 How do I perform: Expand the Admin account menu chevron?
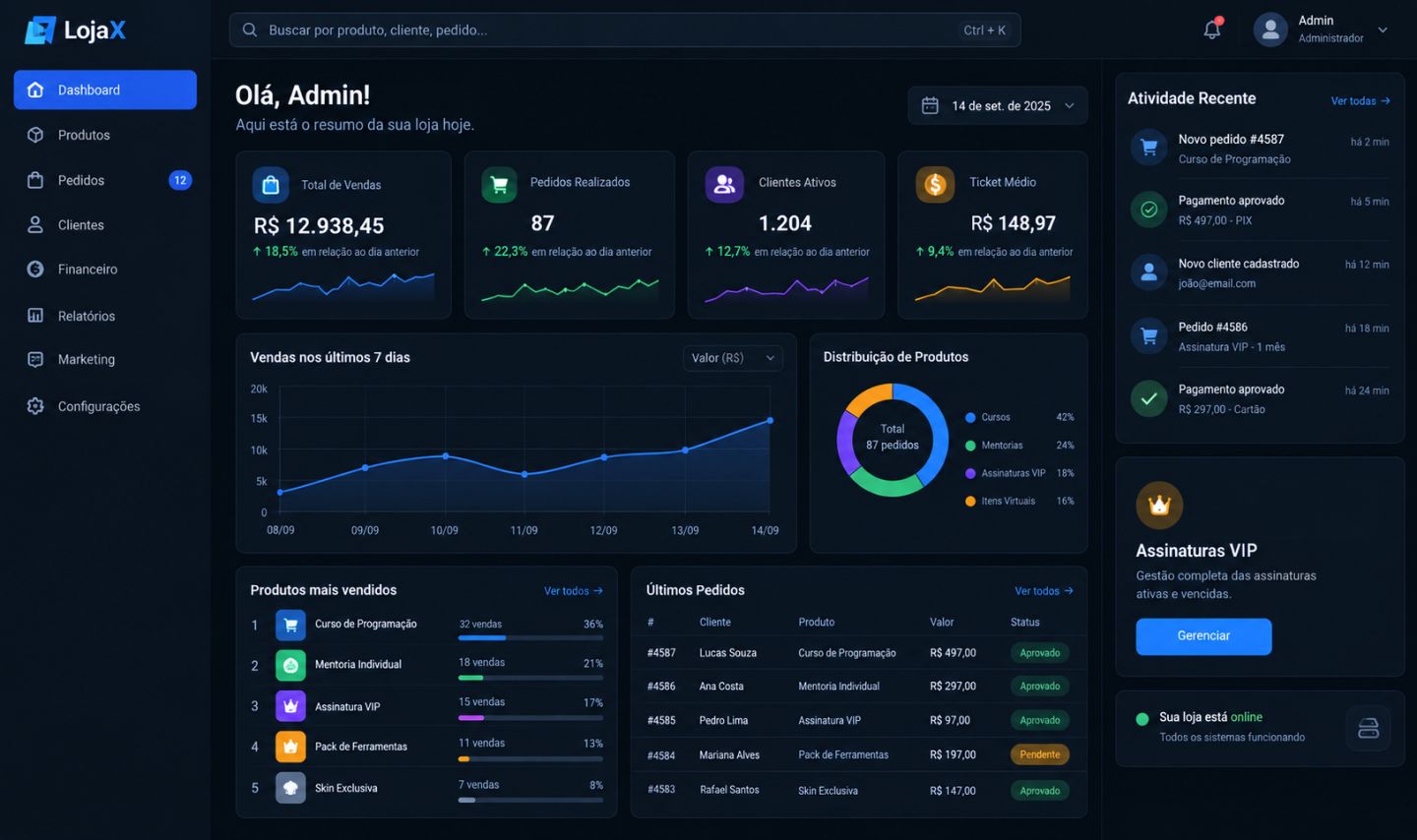(1383, 30)
